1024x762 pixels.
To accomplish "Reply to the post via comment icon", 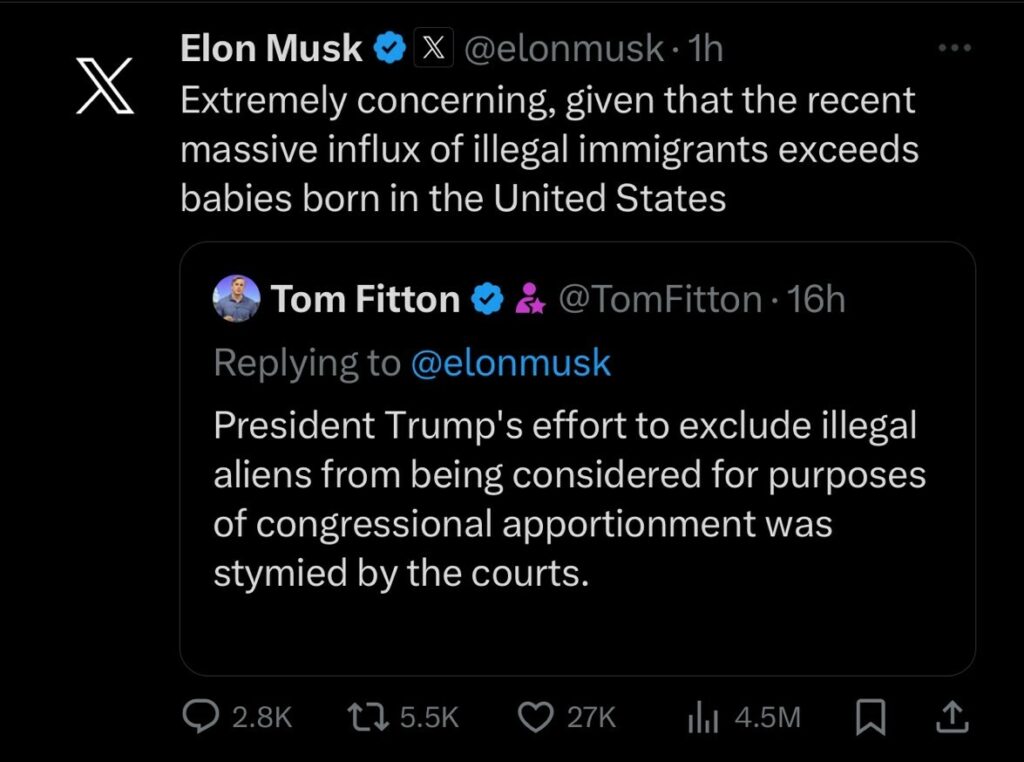I will pos(202,716).
